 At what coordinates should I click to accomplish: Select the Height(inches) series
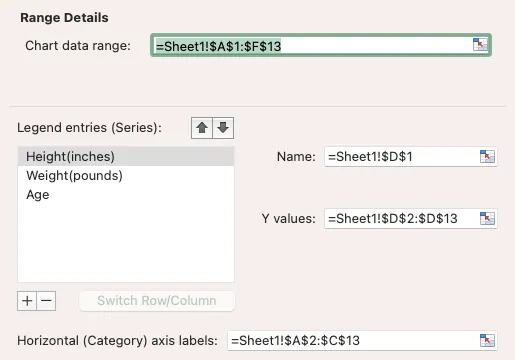[126, 156]
